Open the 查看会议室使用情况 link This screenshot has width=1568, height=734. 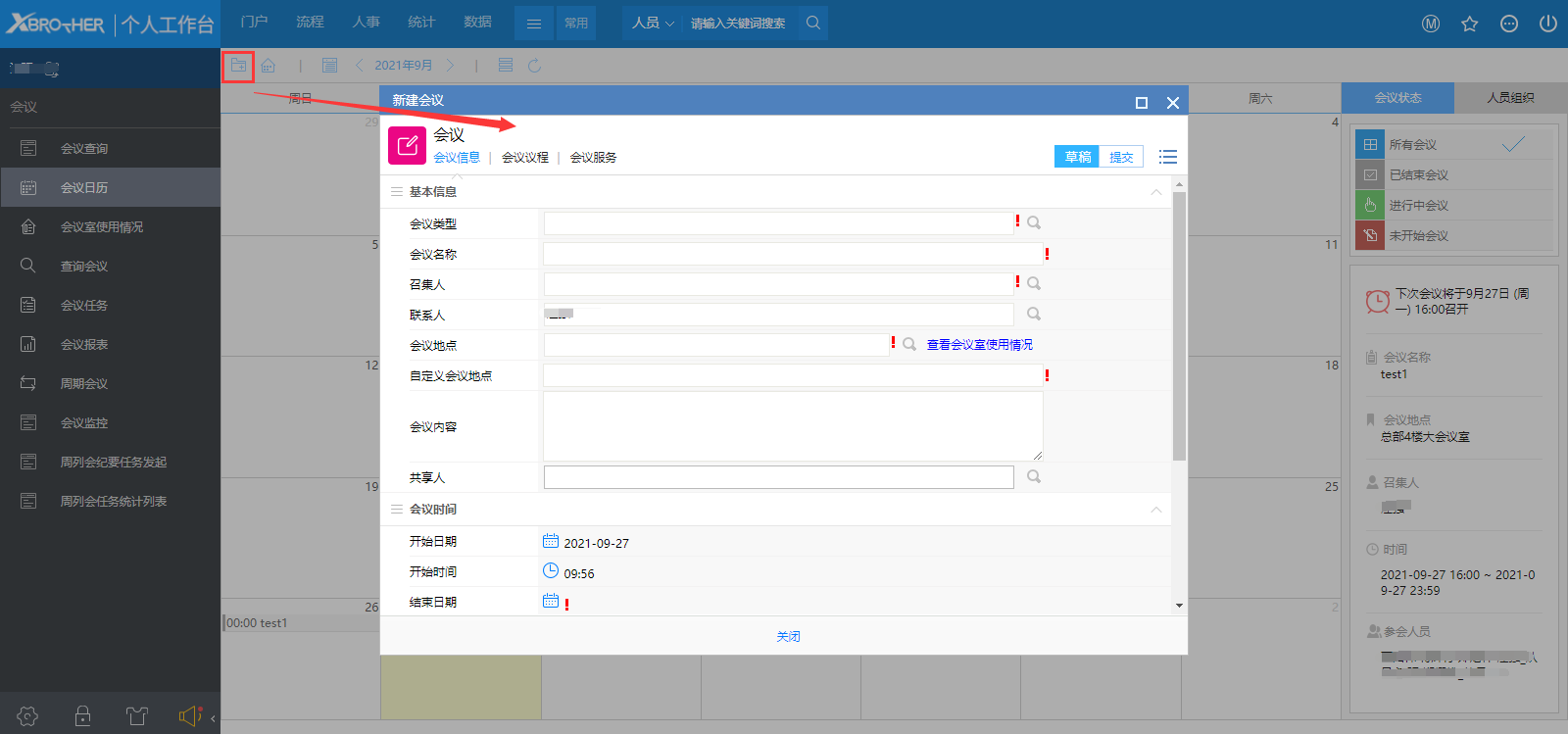tap(979, 345)
